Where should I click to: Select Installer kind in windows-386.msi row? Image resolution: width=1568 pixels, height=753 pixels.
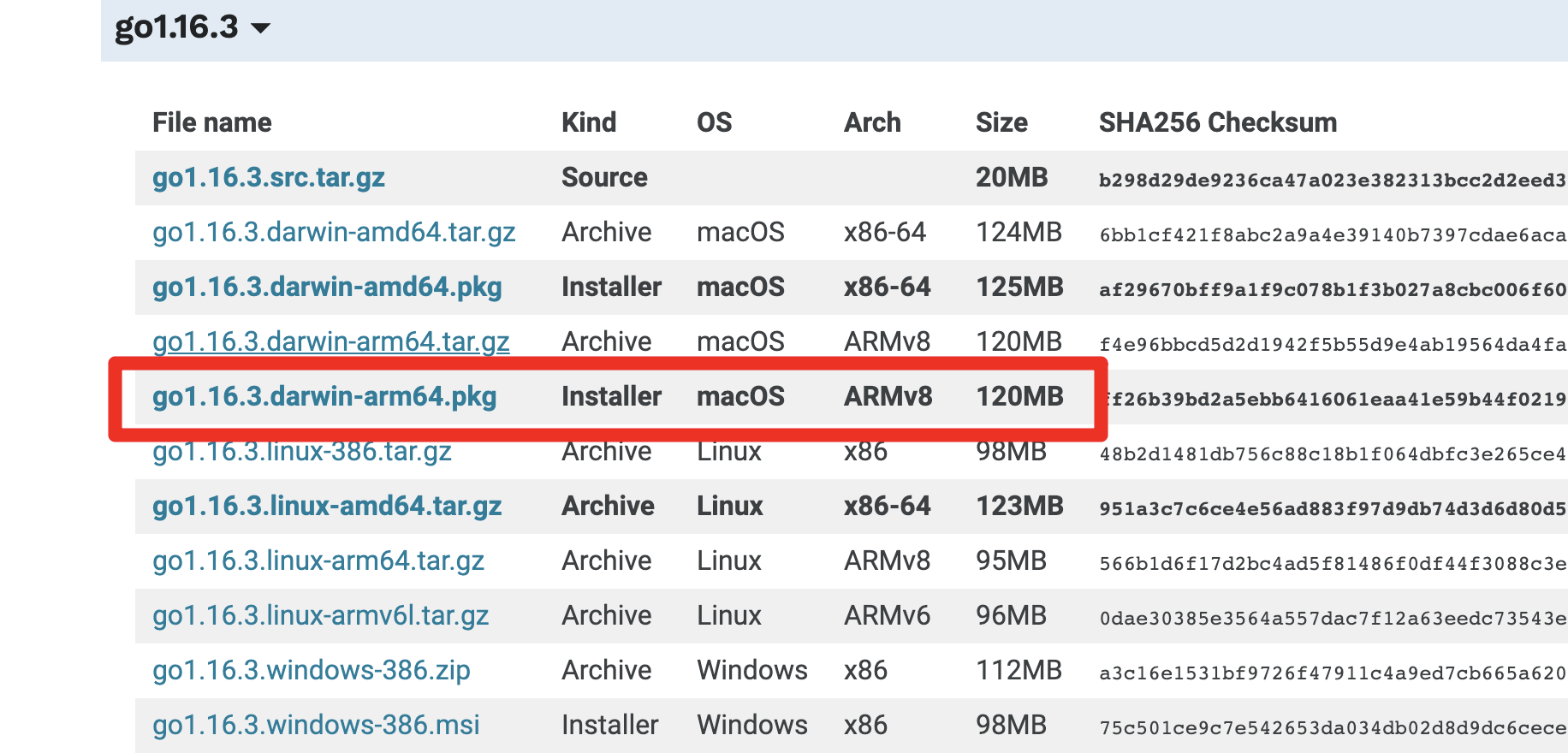(609, 725)
